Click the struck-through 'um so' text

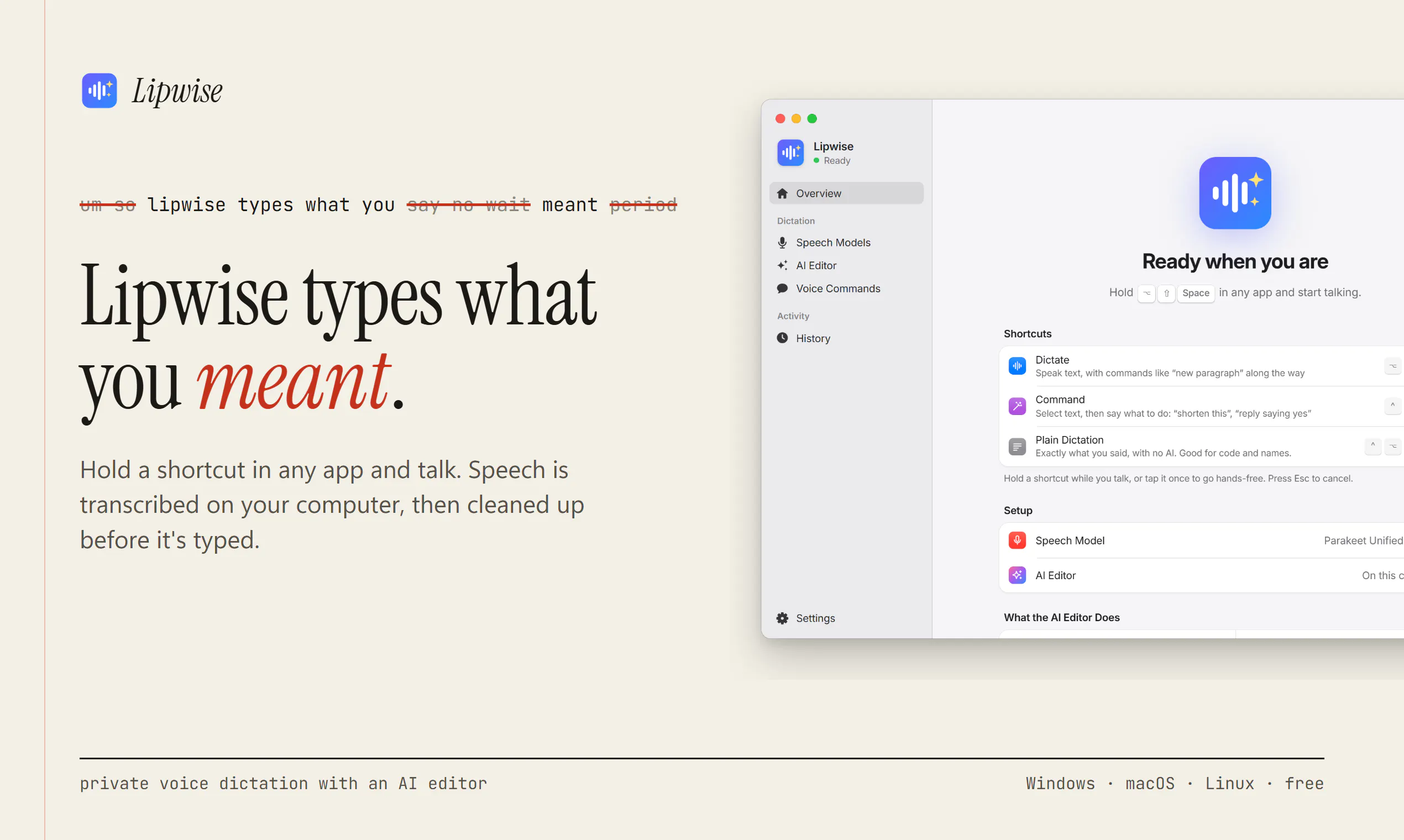point(108,204)
